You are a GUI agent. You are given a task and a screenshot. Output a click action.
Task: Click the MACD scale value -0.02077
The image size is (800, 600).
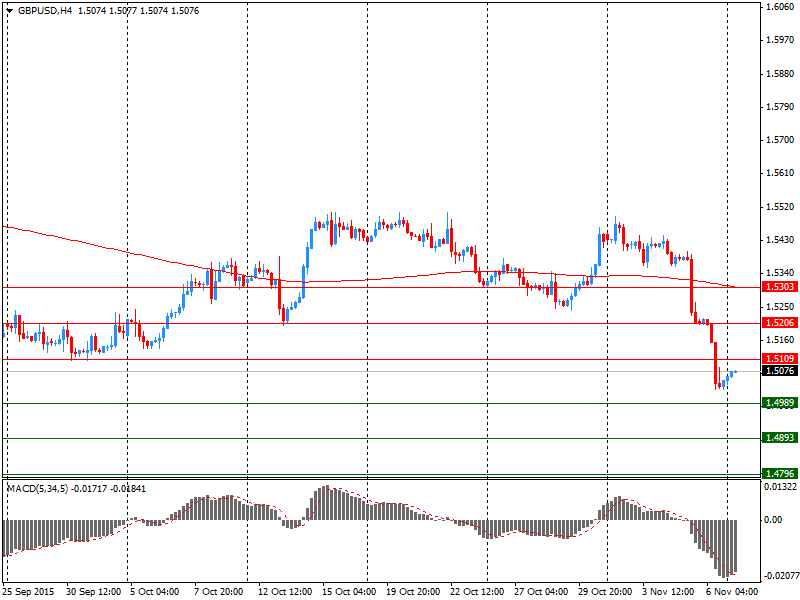point(780,576)
